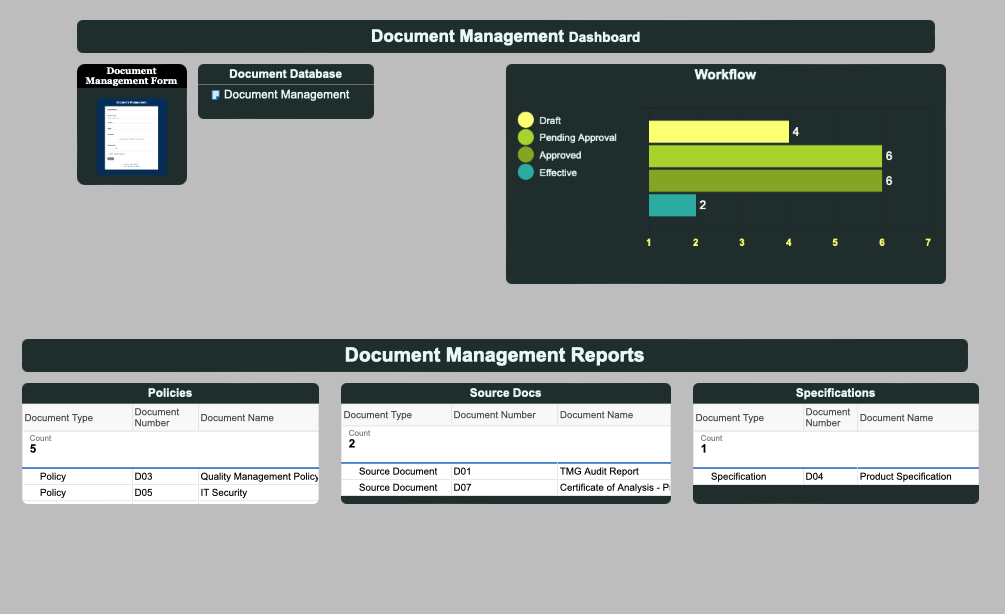Open the Product Specification row D04

coord(905,477)
